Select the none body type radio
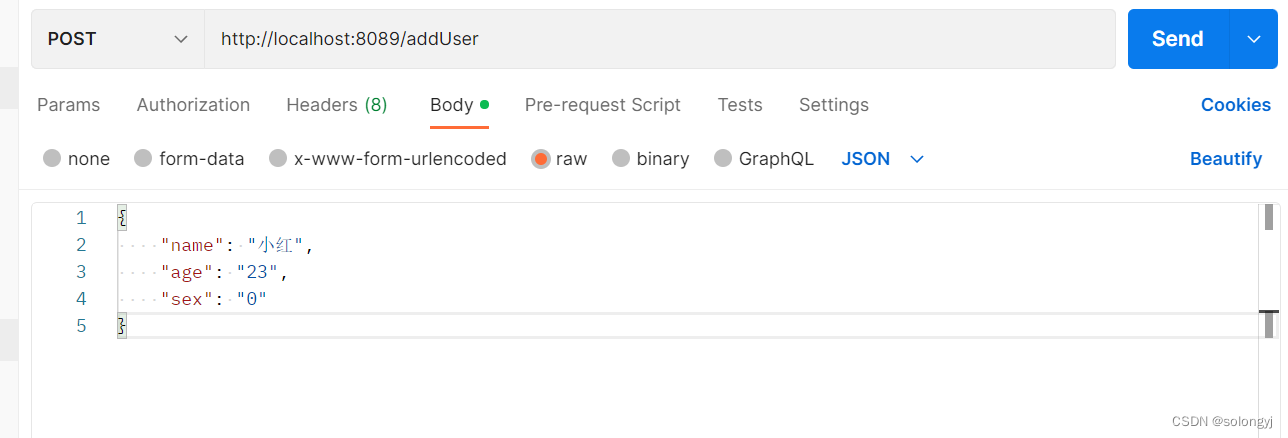 coord(52,158)
